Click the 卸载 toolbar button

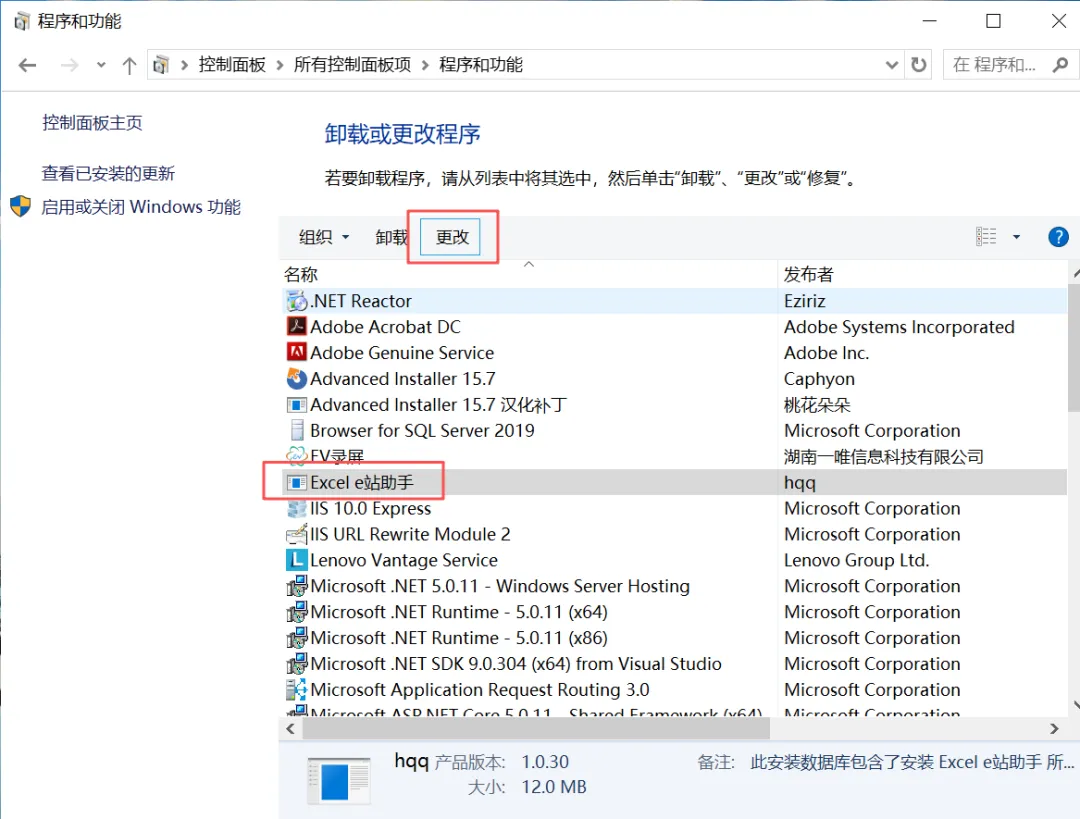click(x=392, y=237)
